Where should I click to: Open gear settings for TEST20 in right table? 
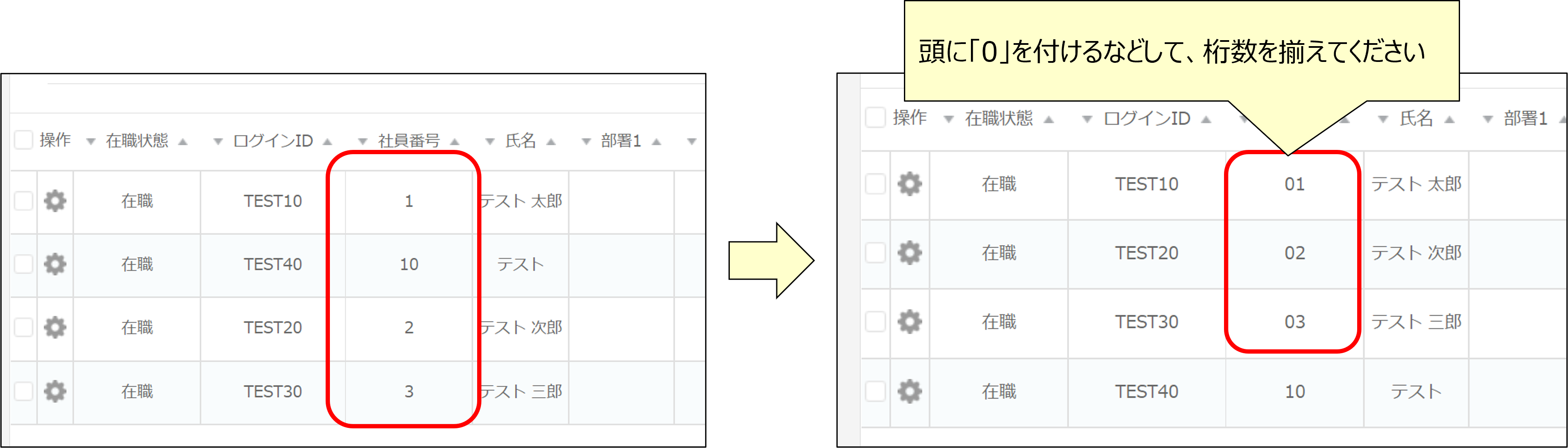(x=909, y=252)
